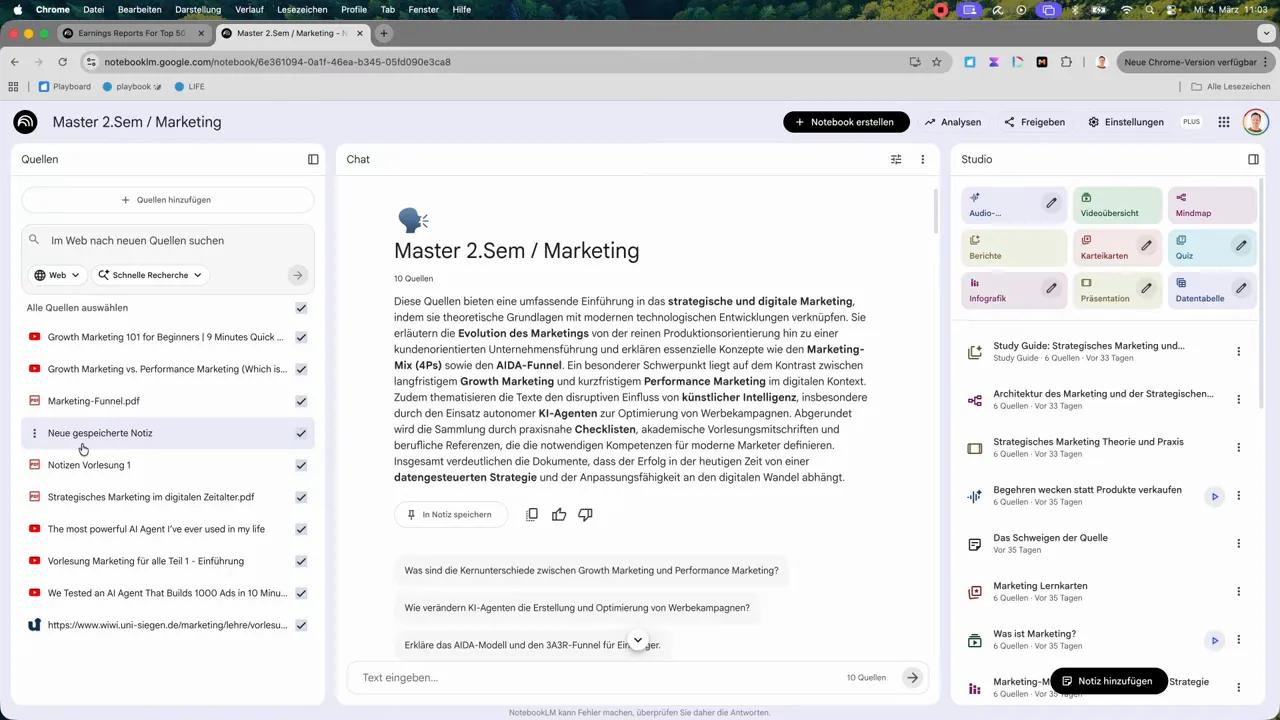
Task: Expand suggested questions with the chevron arrow
Action: click(638, 640)
